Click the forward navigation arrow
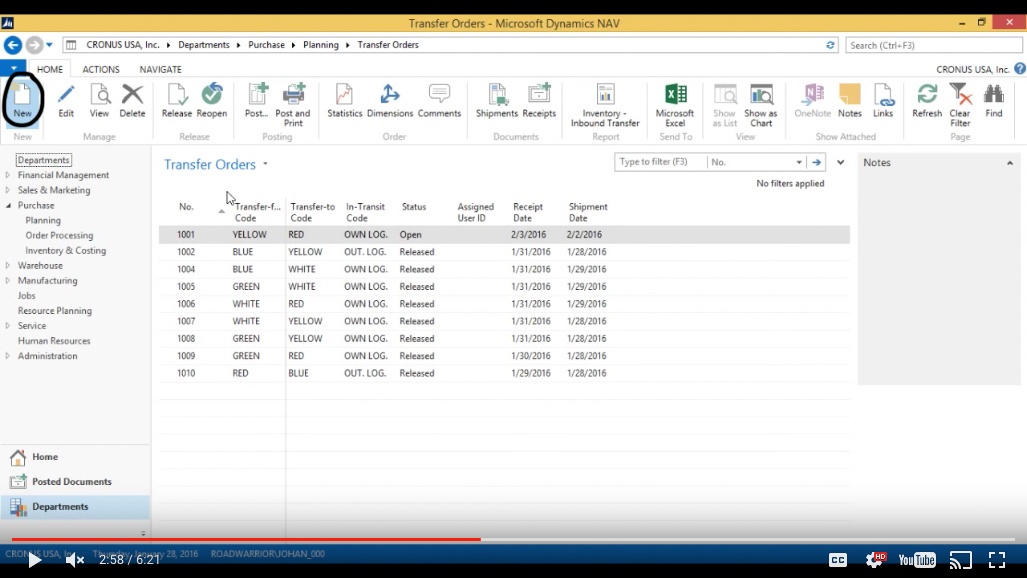The width and height of the screenshot is (1027, 578). 33,45
